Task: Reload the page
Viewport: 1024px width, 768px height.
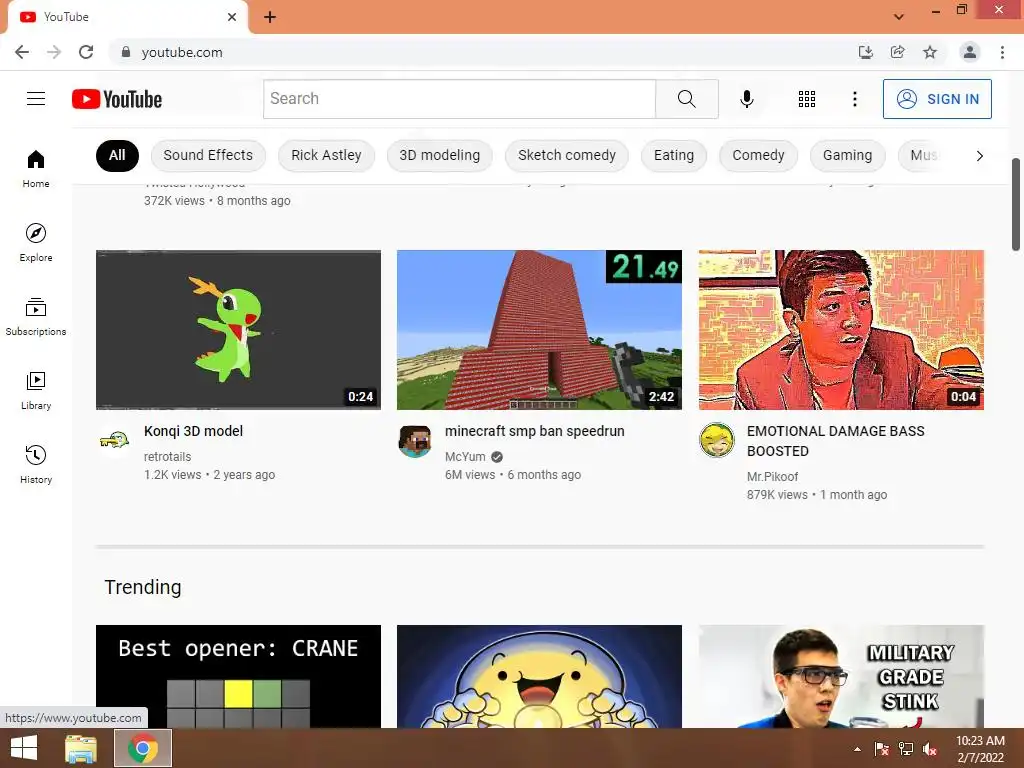Action: coord(86,52)
